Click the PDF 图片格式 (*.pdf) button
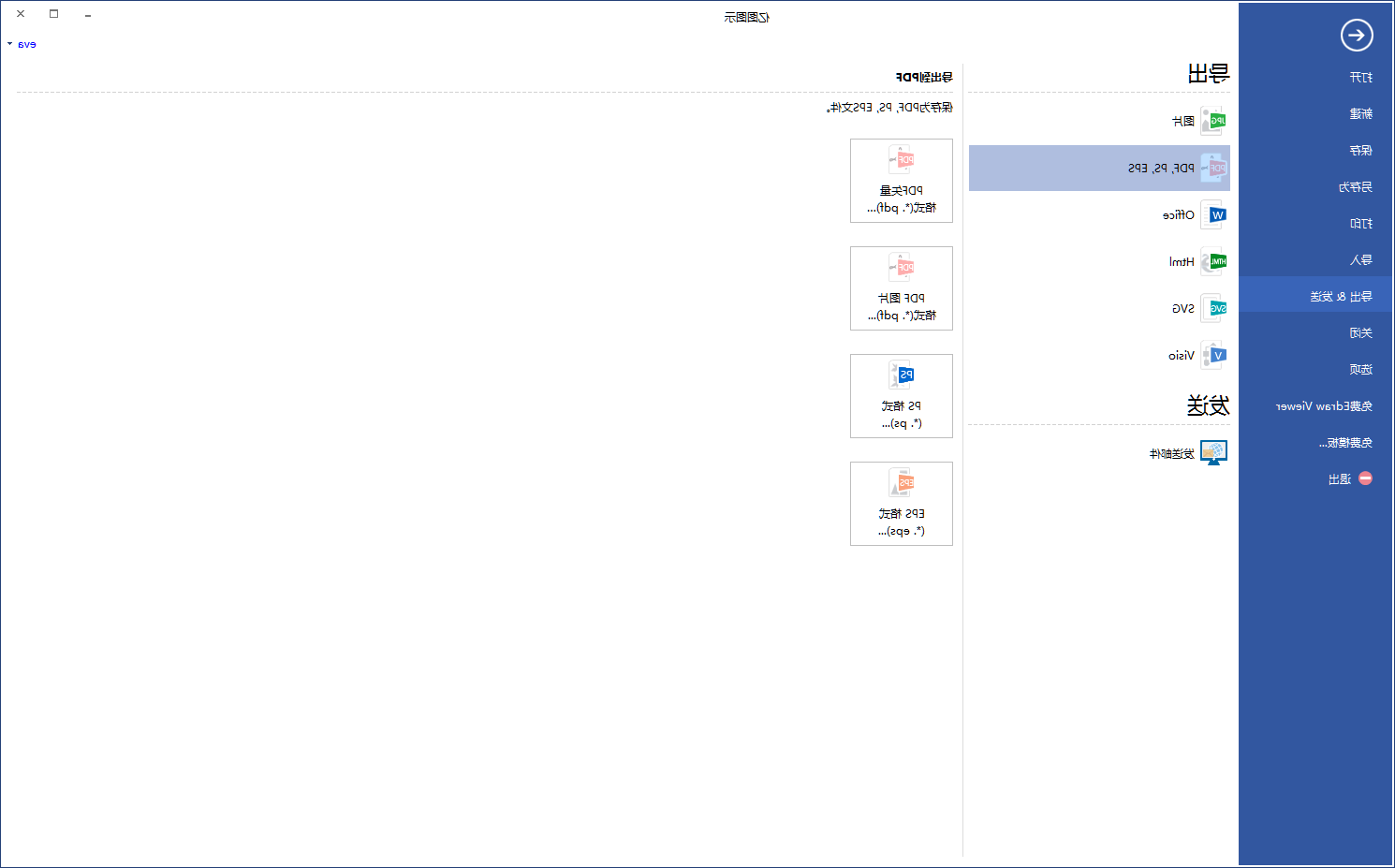The height and width of the screenshot is (868, 1395). click(902, 288)
